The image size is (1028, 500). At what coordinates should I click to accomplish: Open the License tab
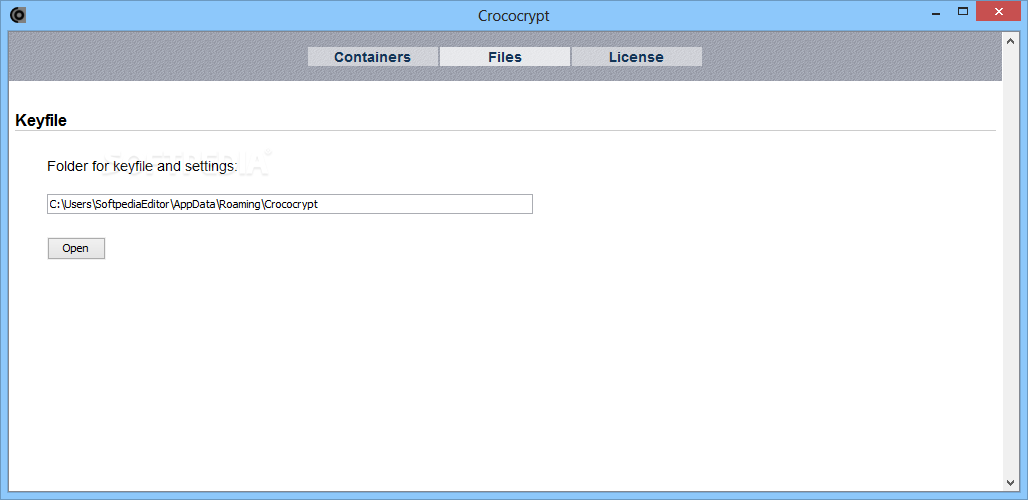coord(637,57)
